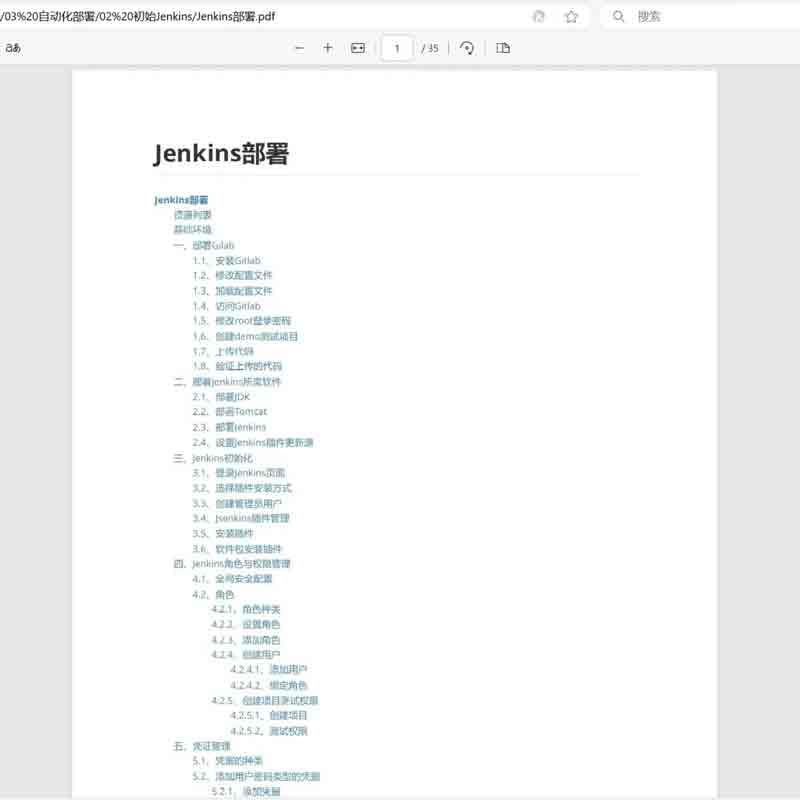This screenshot has height=800, width=800.
Task: Go to the '五' section heading link
Action: [202, 746]
